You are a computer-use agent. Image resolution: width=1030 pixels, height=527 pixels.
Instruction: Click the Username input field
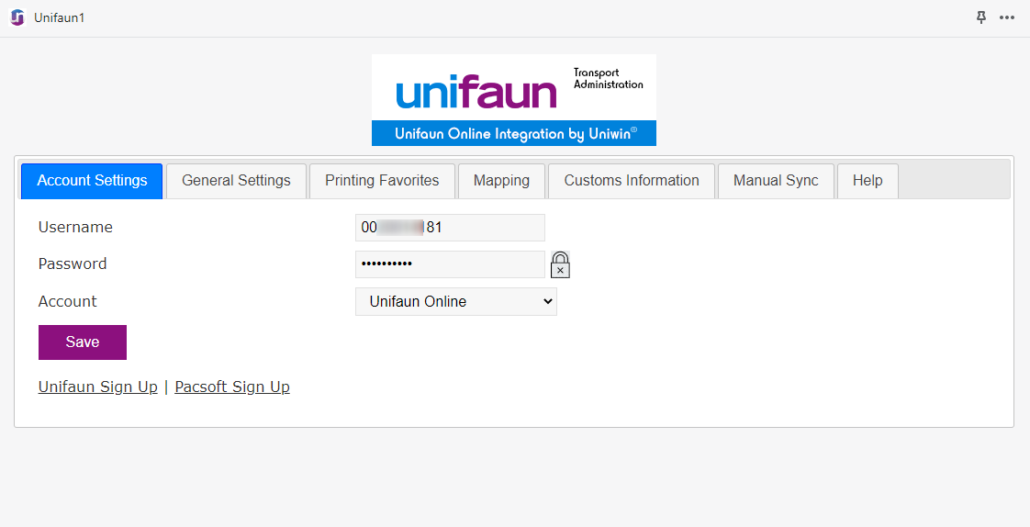(x=450, y=227)
